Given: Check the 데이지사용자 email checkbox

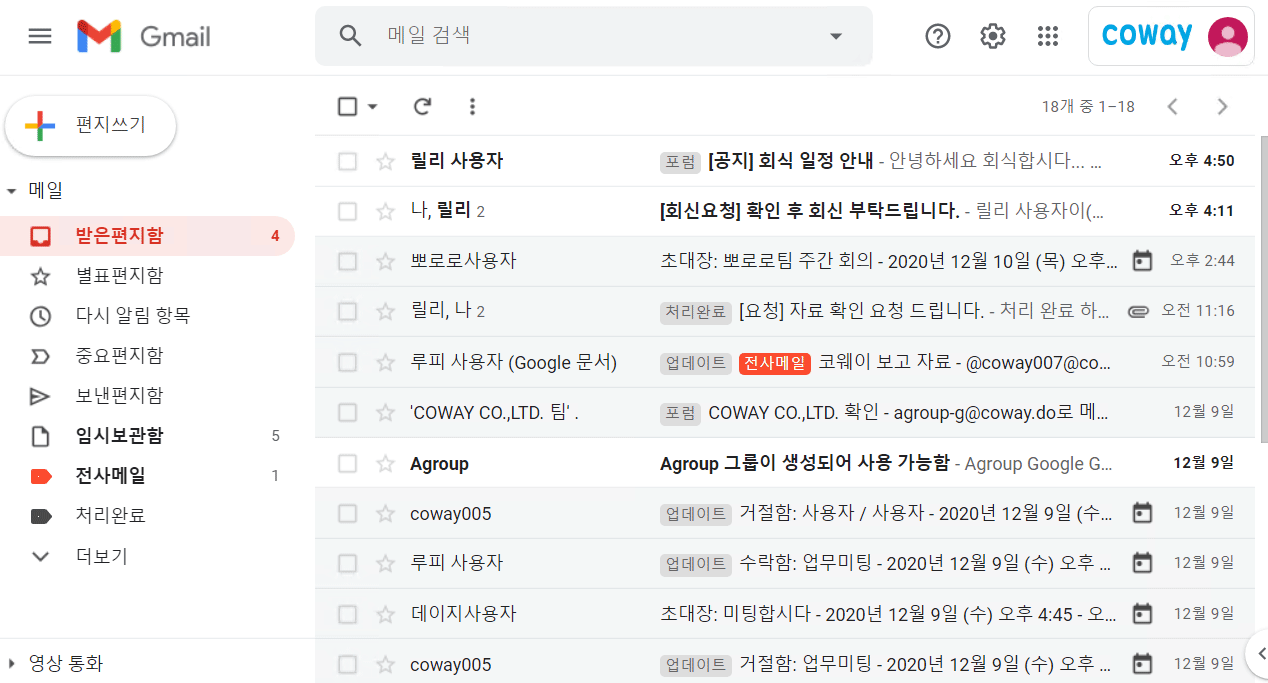Looking at the screenshot, I should [x=347, y=613].
